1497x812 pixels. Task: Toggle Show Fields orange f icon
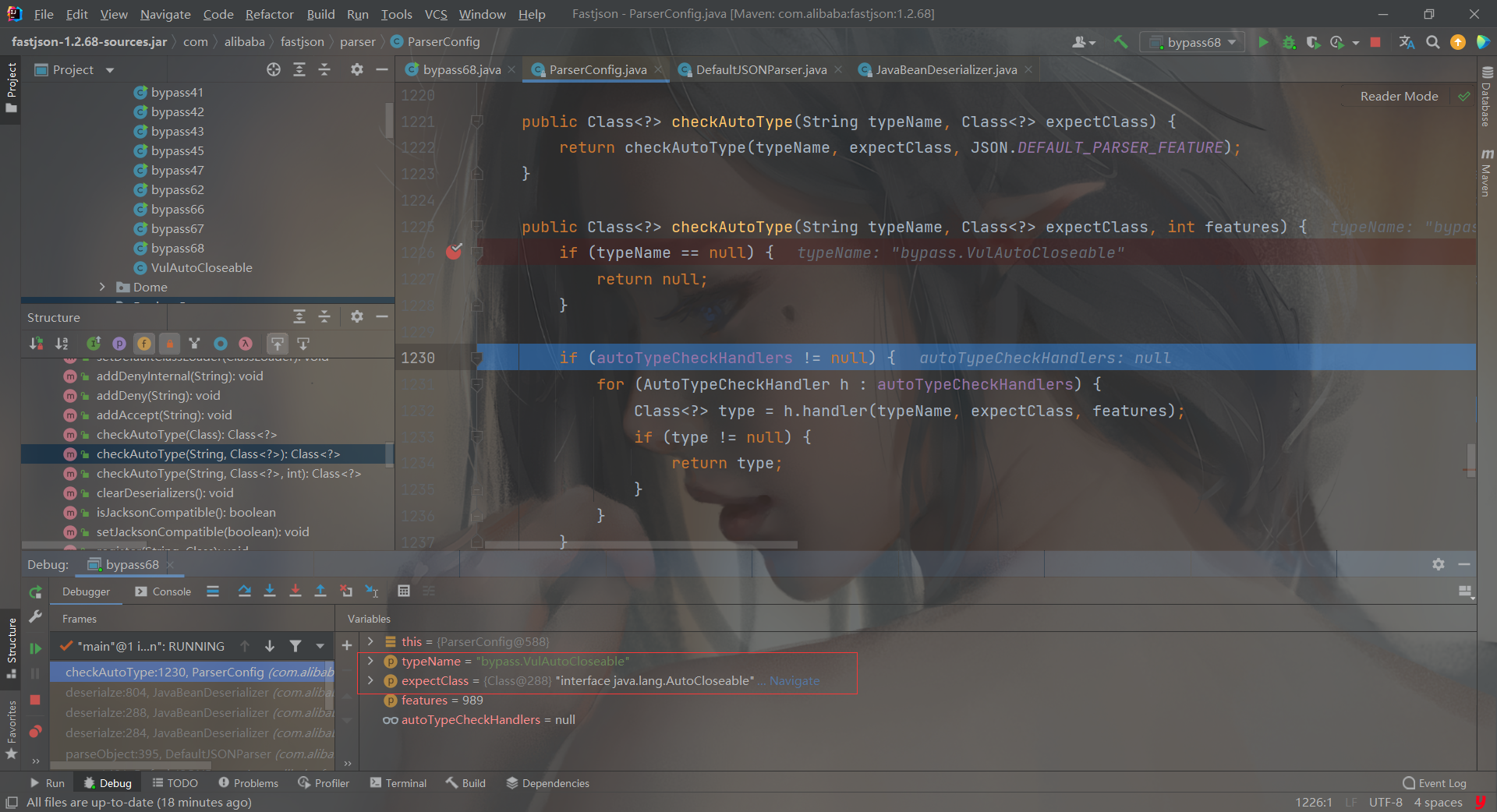pyautogui.click(x=144, y=344)
